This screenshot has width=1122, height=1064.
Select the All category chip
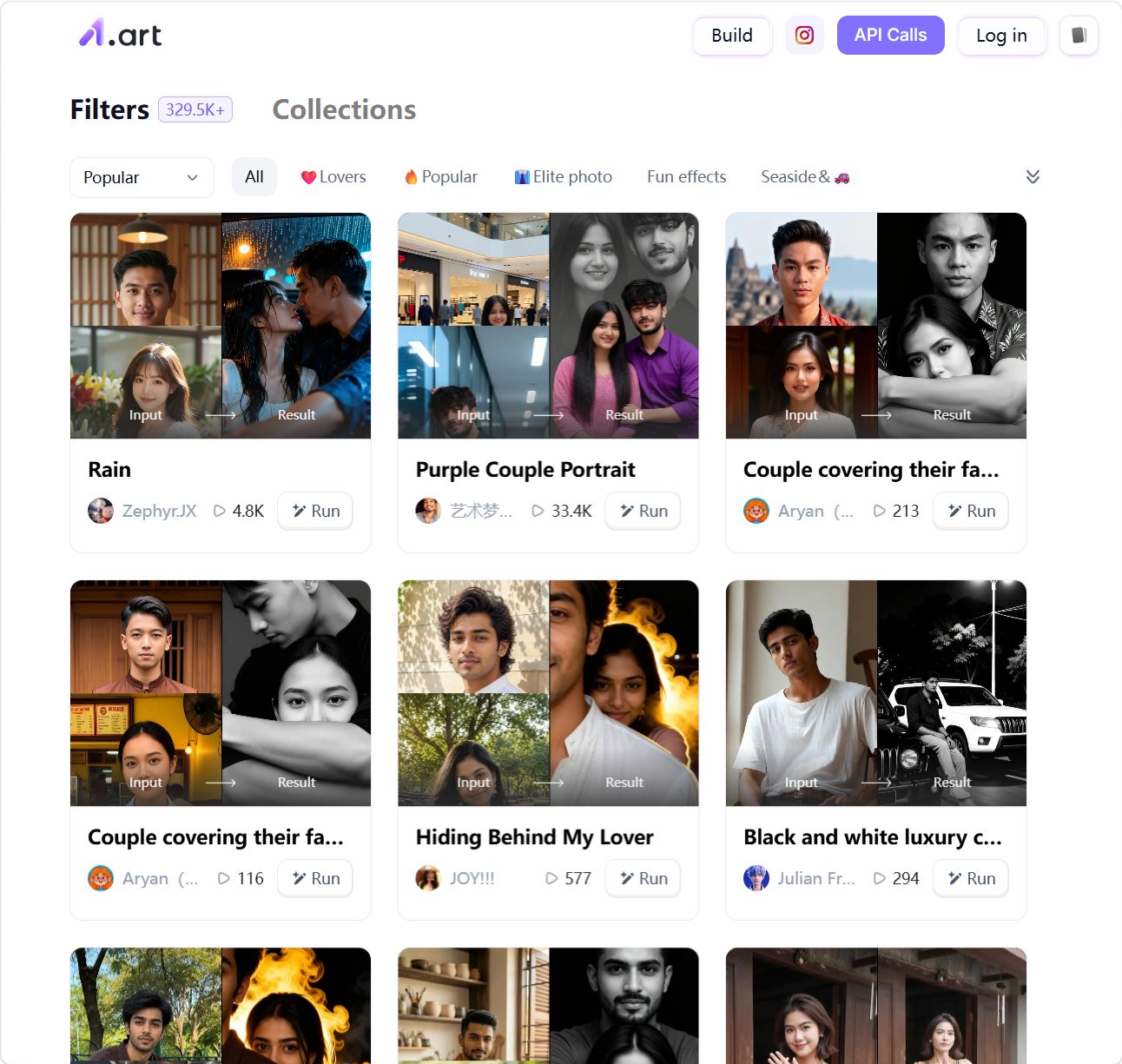tap(254, 177)
